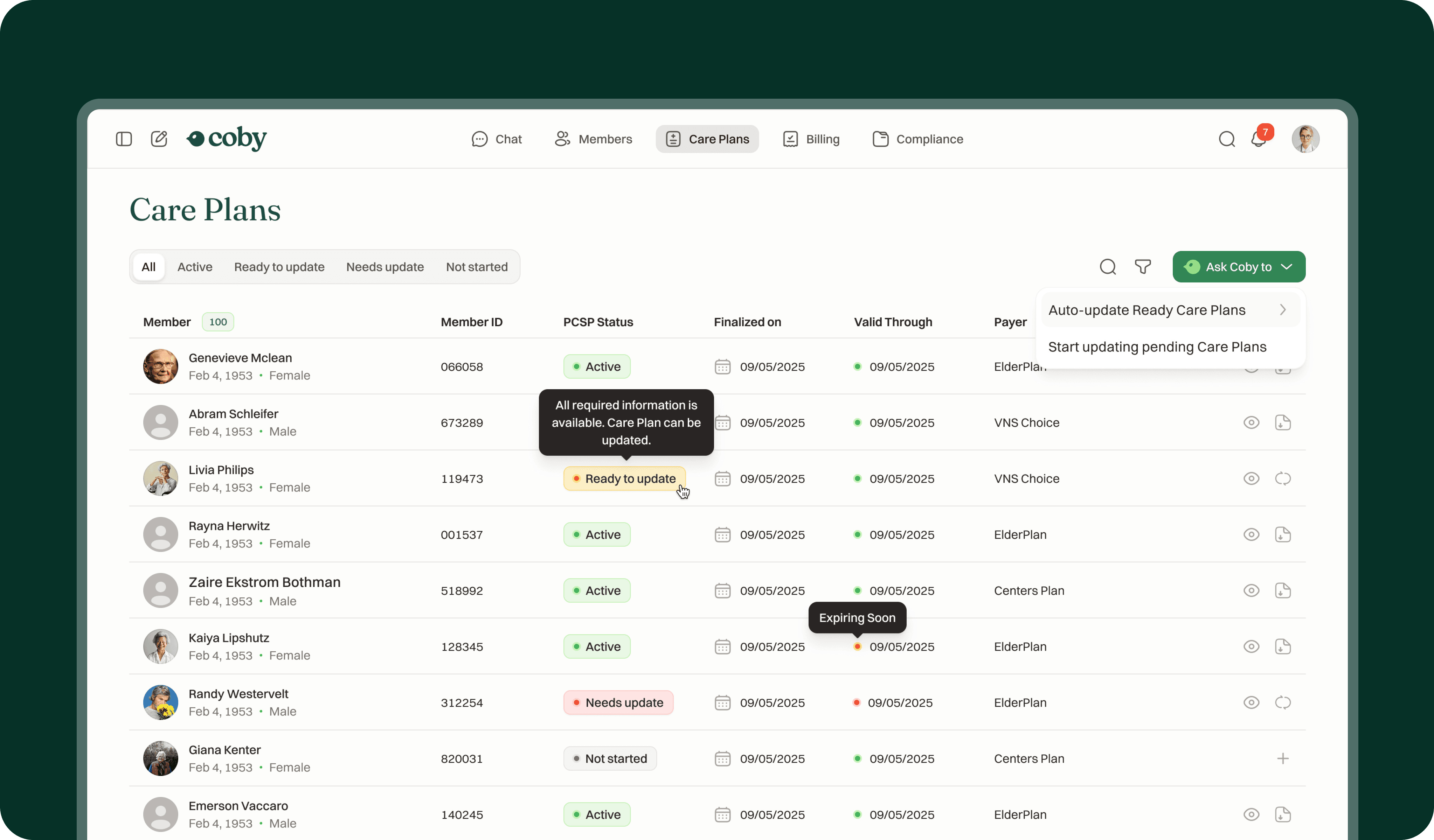Click the refresh icon on Livia Philips' row
1434x840 pixels.
click(1283, 478)
